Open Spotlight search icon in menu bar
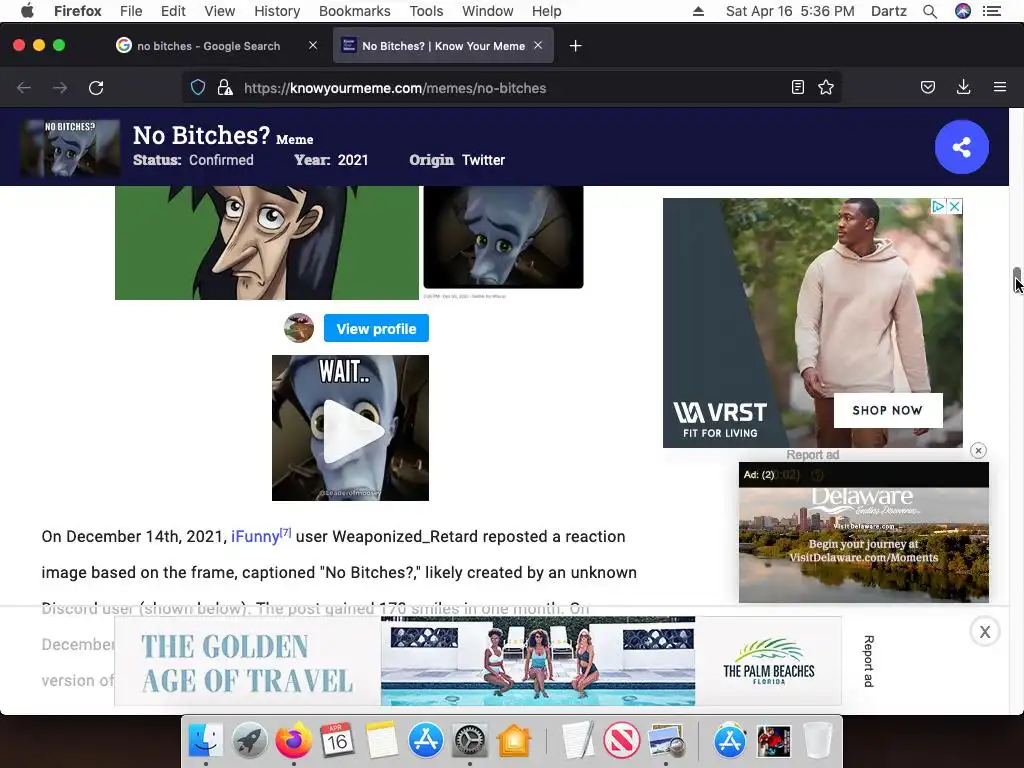 (x=930, y=11)
